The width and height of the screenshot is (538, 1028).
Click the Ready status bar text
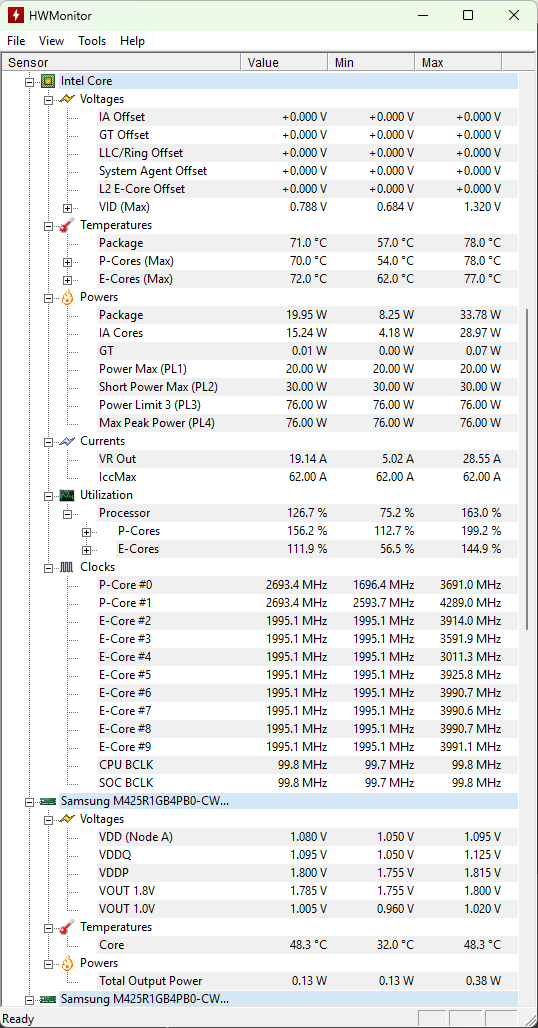point(18,1019)
